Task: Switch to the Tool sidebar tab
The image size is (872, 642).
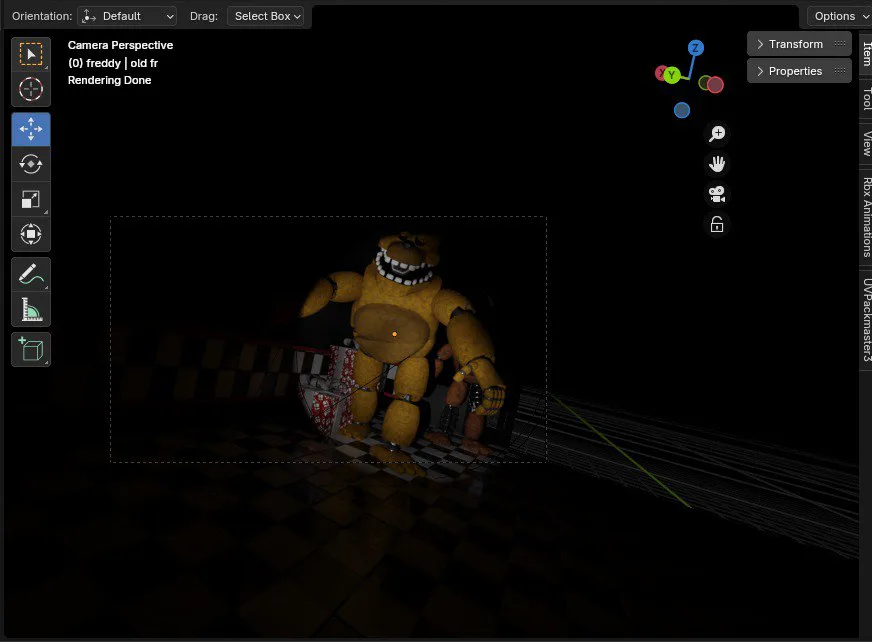Action: click(866, 98)
